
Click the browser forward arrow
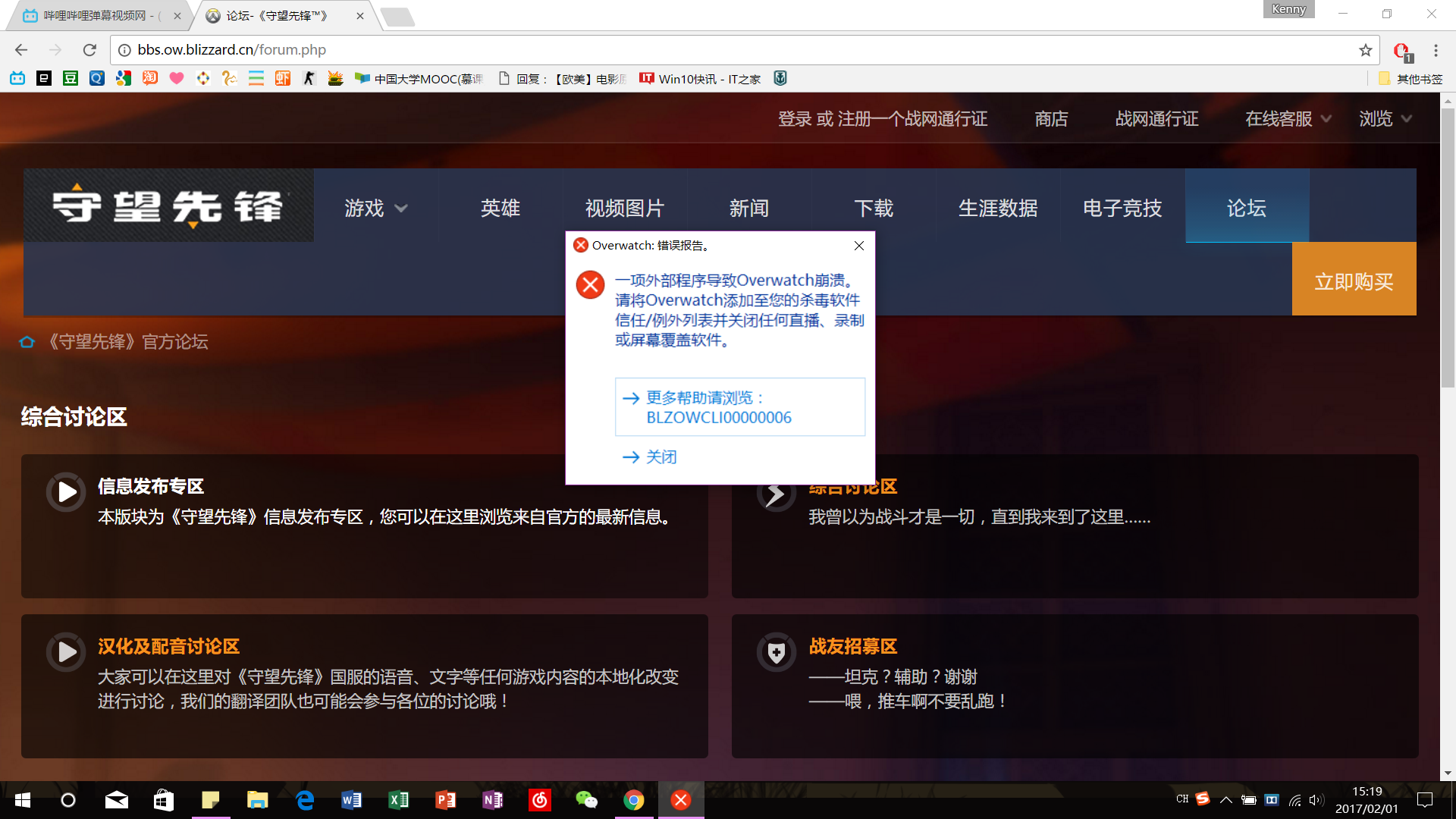coord(55,50)
